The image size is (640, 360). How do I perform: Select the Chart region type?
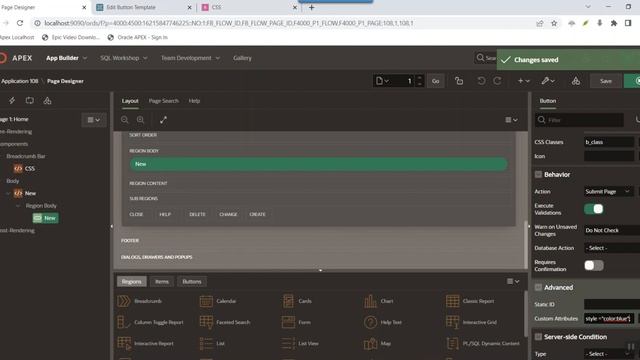(379, 301)
